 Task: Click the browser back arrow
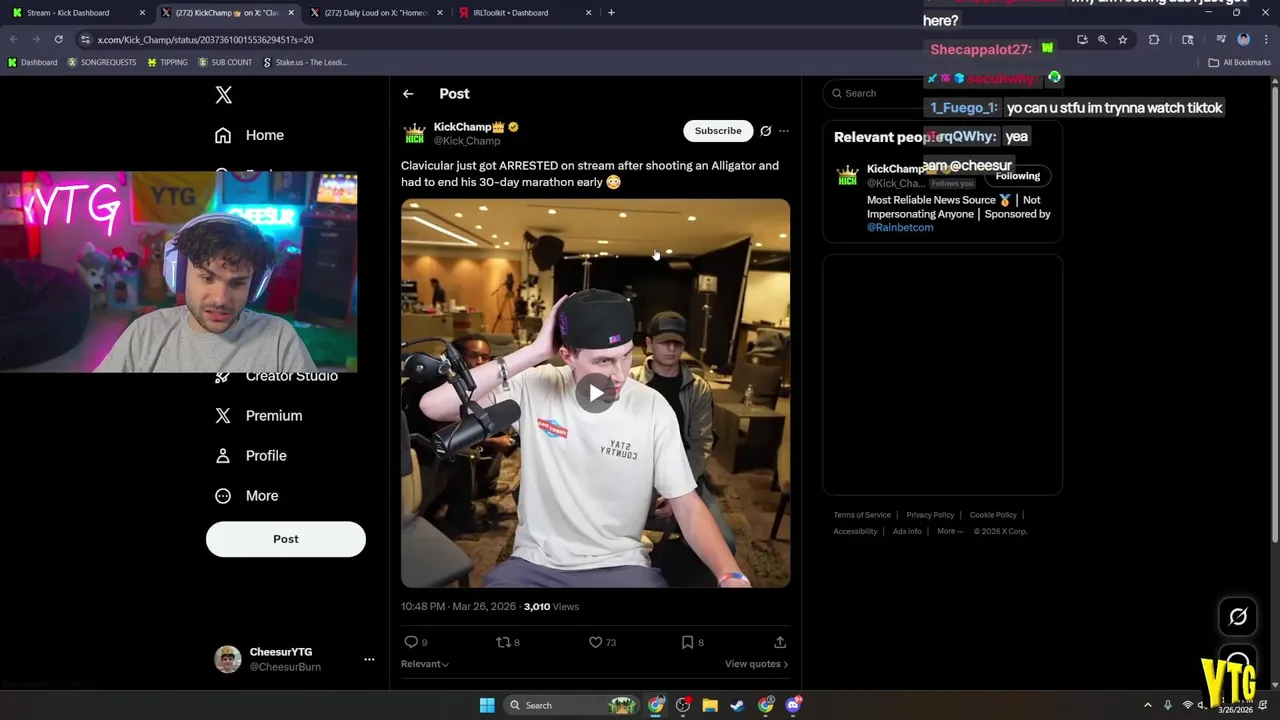(14, 40)
